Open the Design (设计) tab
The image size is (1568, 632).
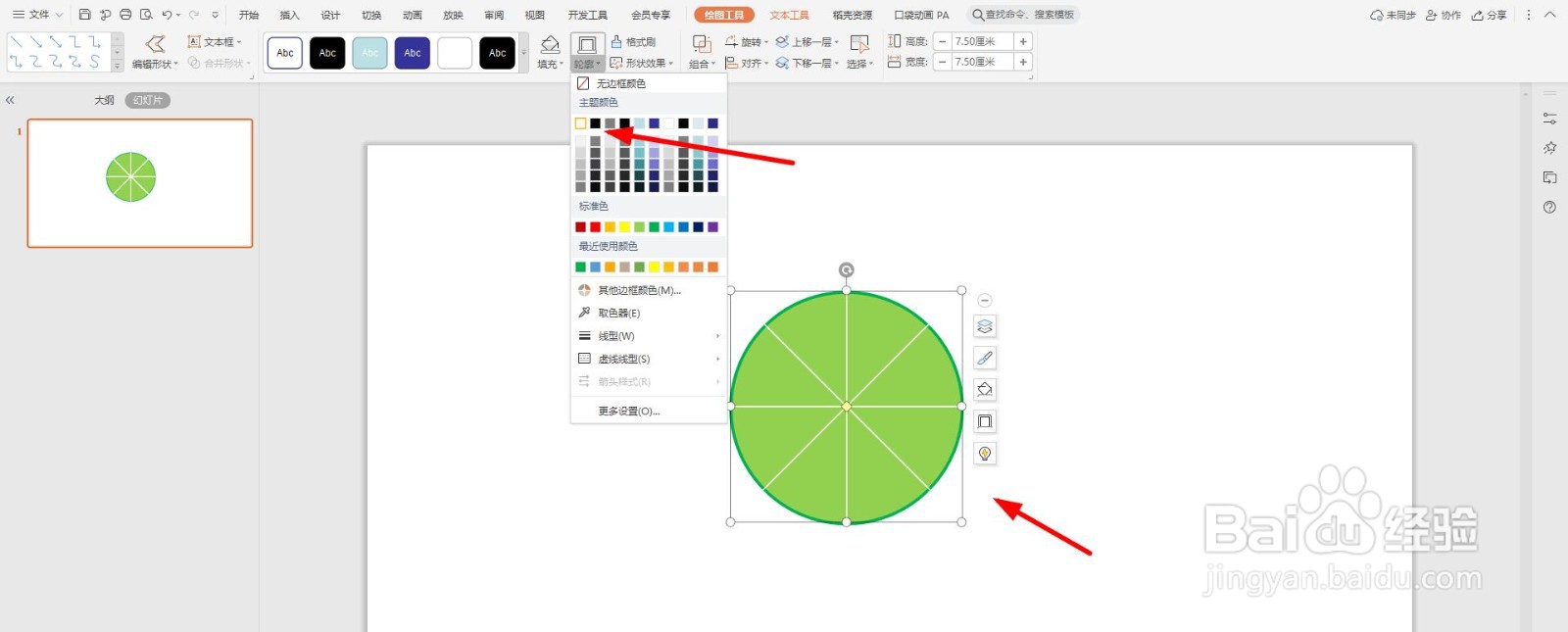[330, 15]
